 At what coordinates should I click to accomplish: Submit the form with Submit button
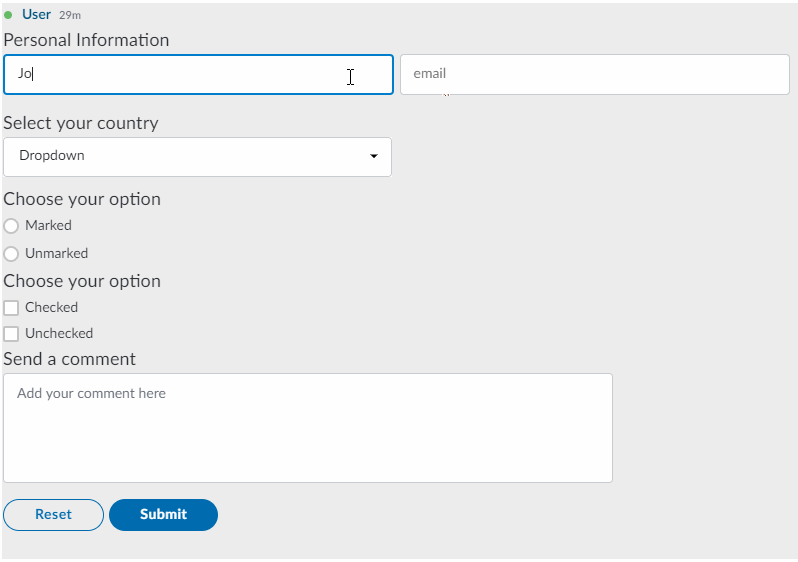pos(163,515)
